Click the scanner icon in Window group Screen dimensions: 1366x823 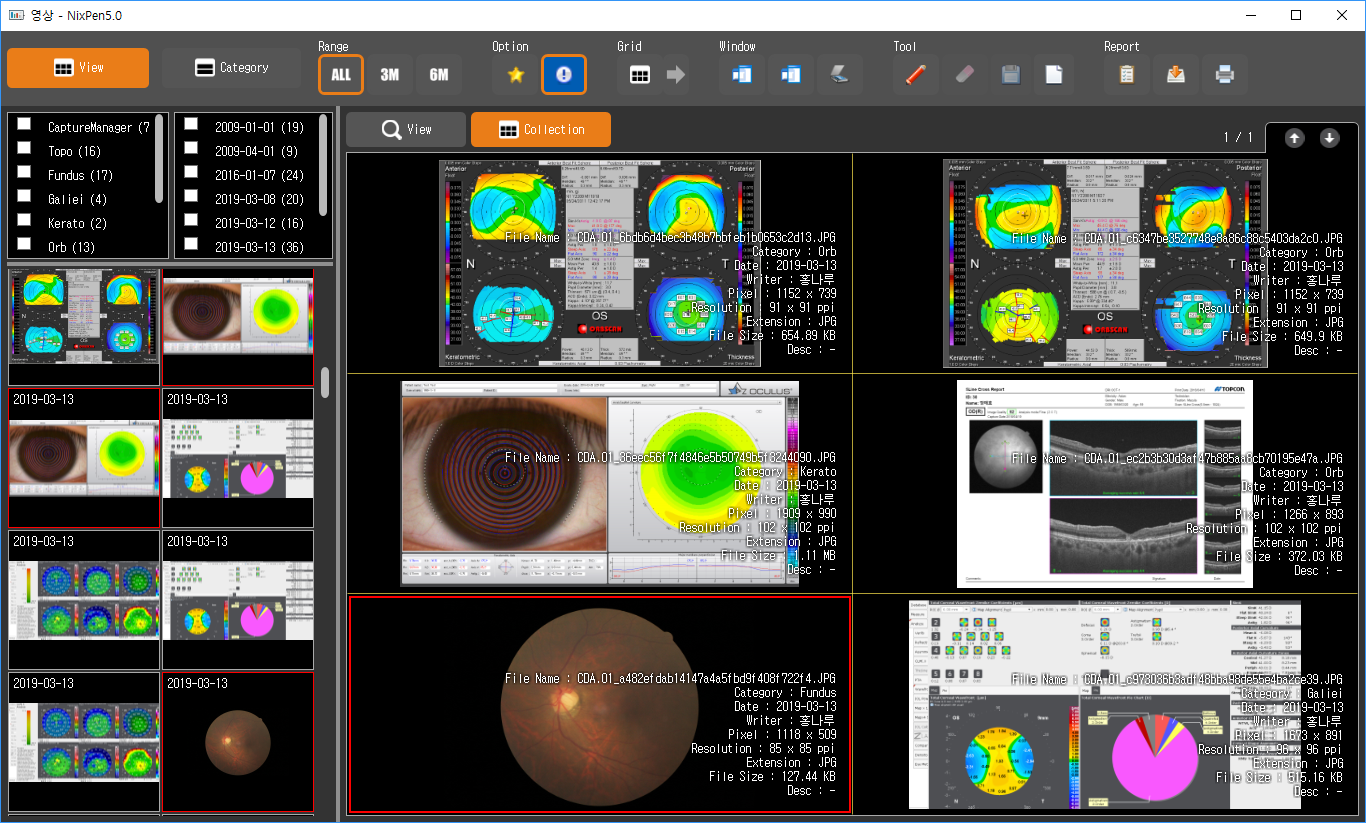840,75
